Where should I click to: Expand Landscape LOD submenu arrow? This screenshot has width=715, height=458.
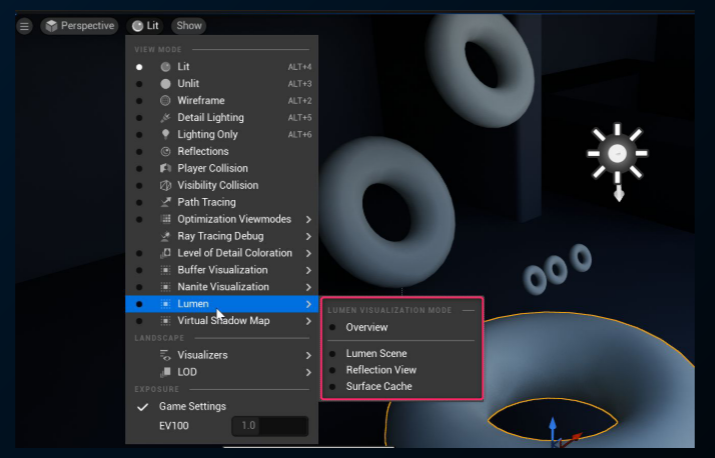pos(309,372)
